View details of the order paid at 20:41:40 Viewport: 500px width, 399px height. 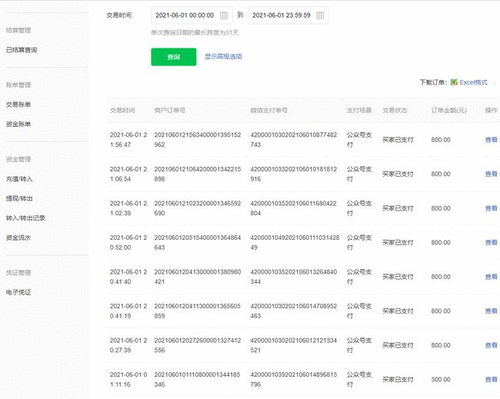tap(491, 277)
